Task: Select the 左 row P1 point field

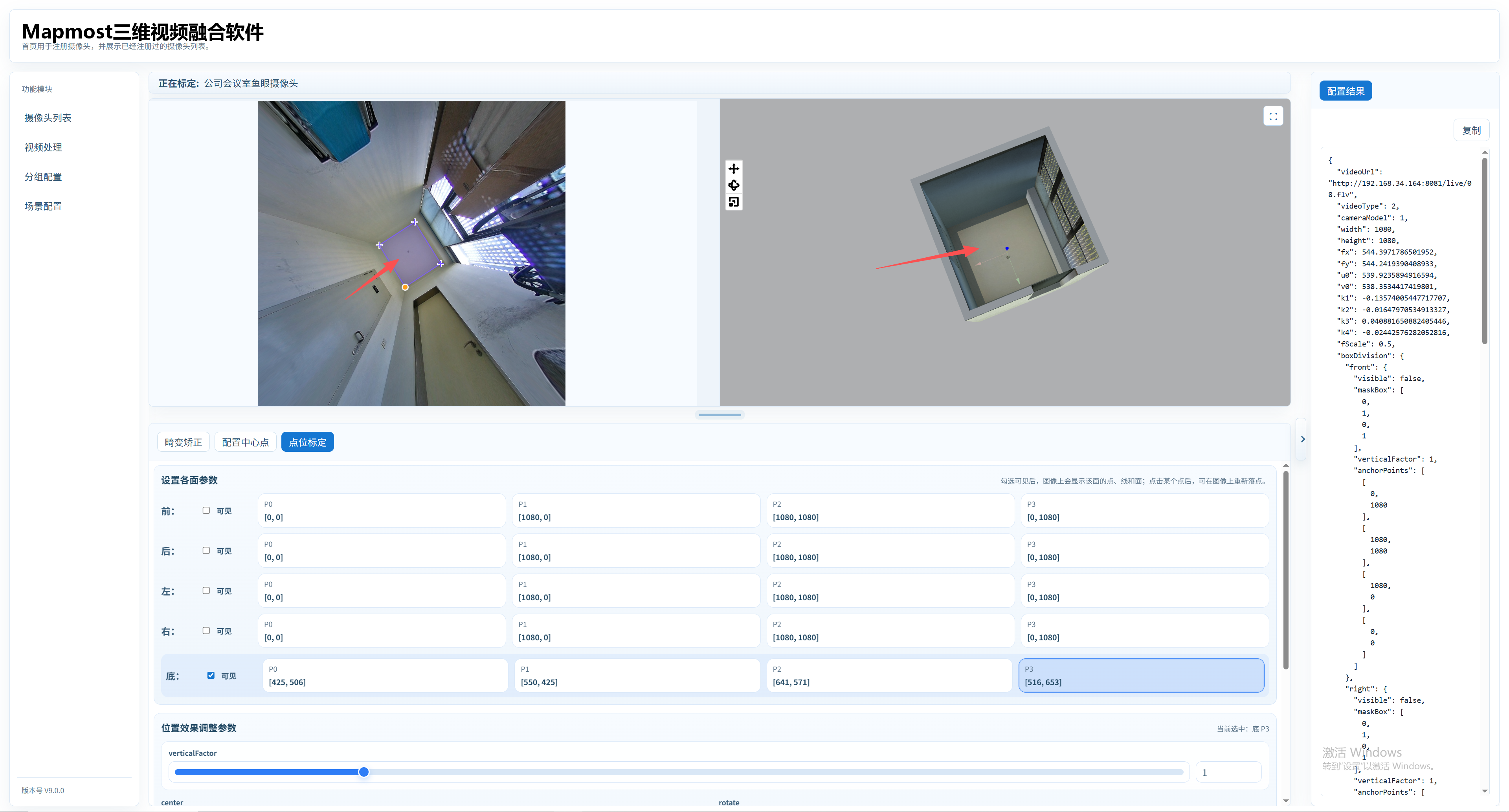Action: (636, 591)
